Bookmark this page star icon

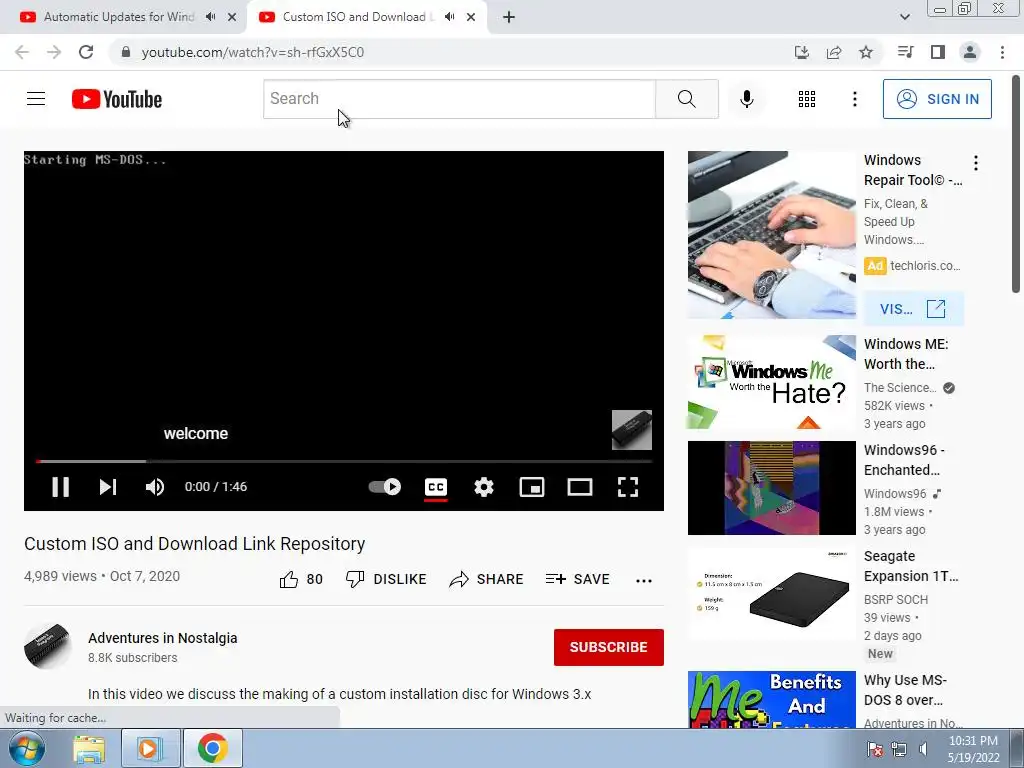point(866,52)
